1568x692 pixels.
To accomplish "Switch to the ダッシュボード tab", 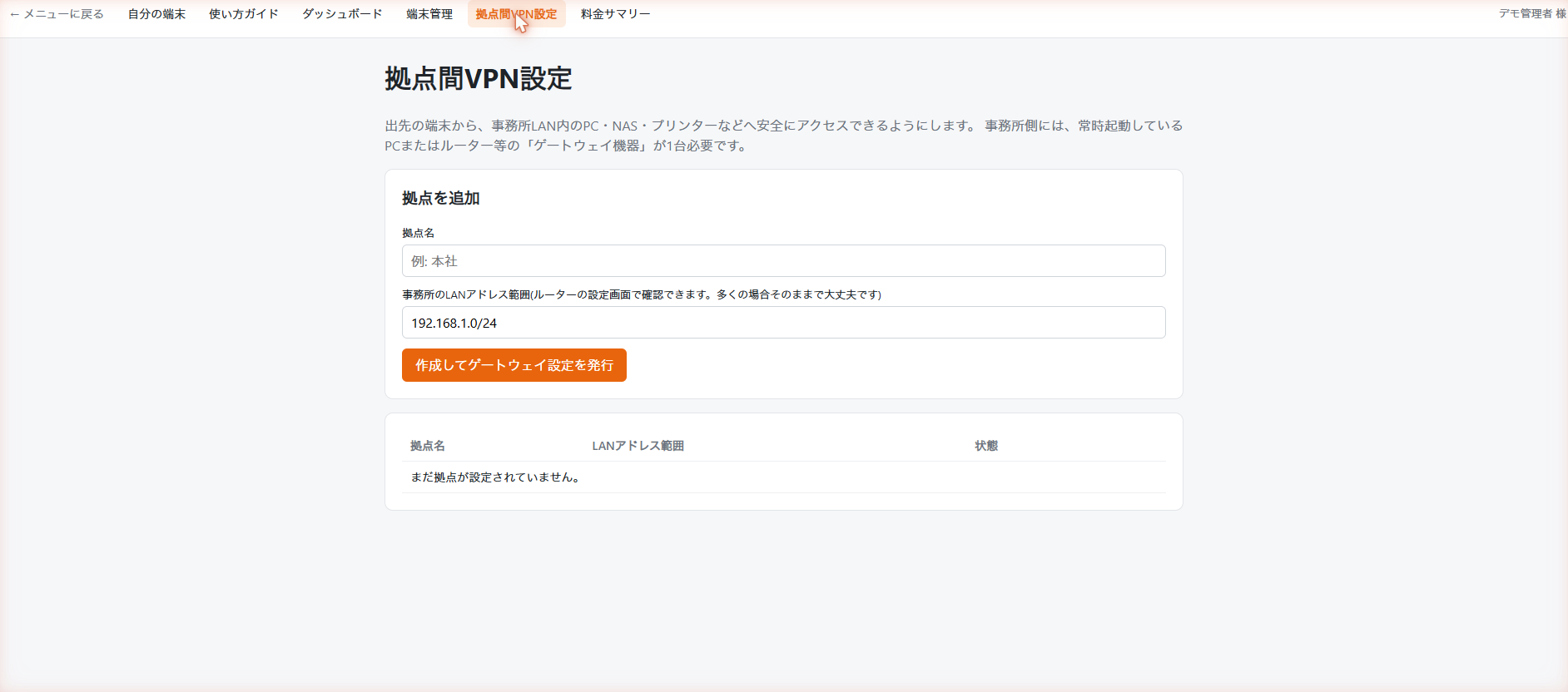I will point(342,14).
